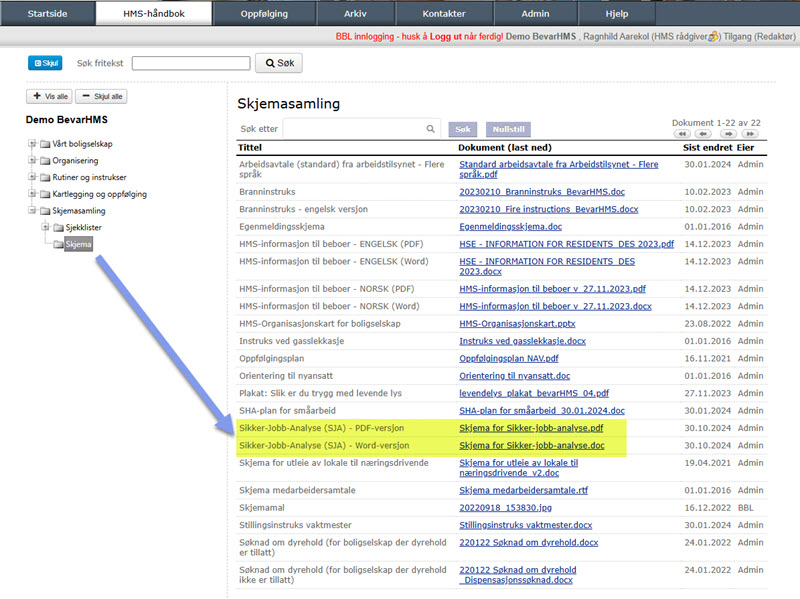This screenshot has height=599, width=800.
Task: Click the Skjema folder icon in tree
Action: tap(58, 245)
